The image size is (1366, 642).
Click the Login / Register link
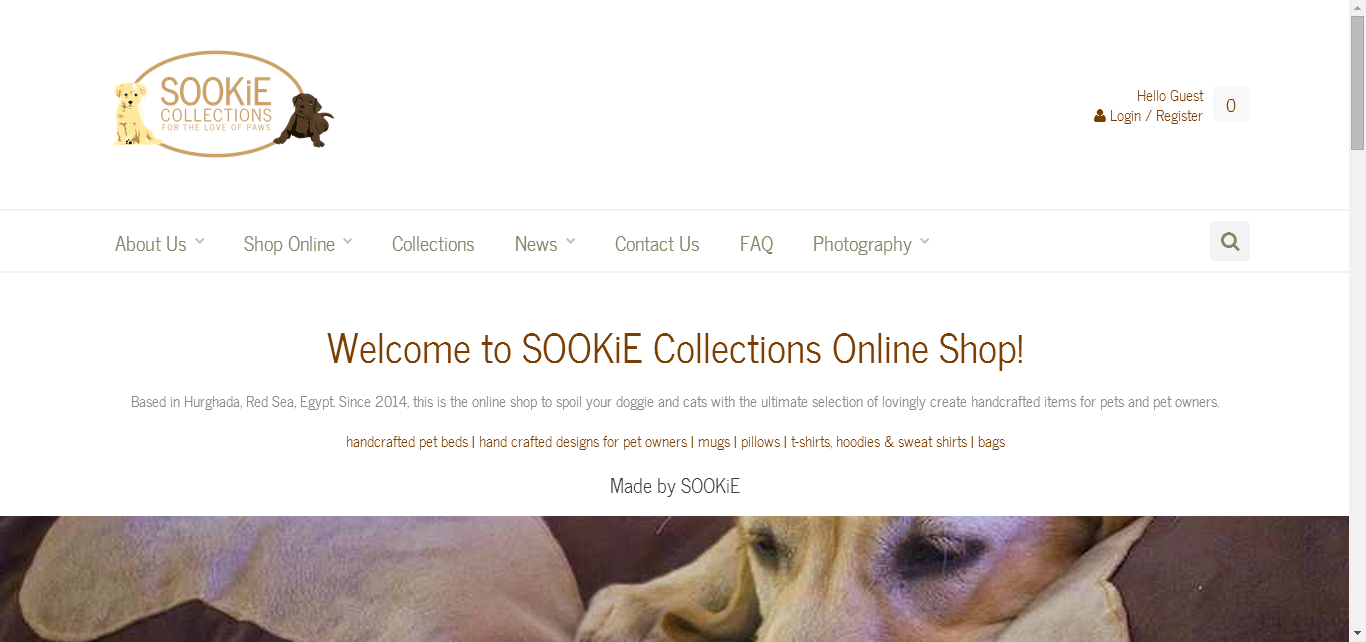(1156, 116)
